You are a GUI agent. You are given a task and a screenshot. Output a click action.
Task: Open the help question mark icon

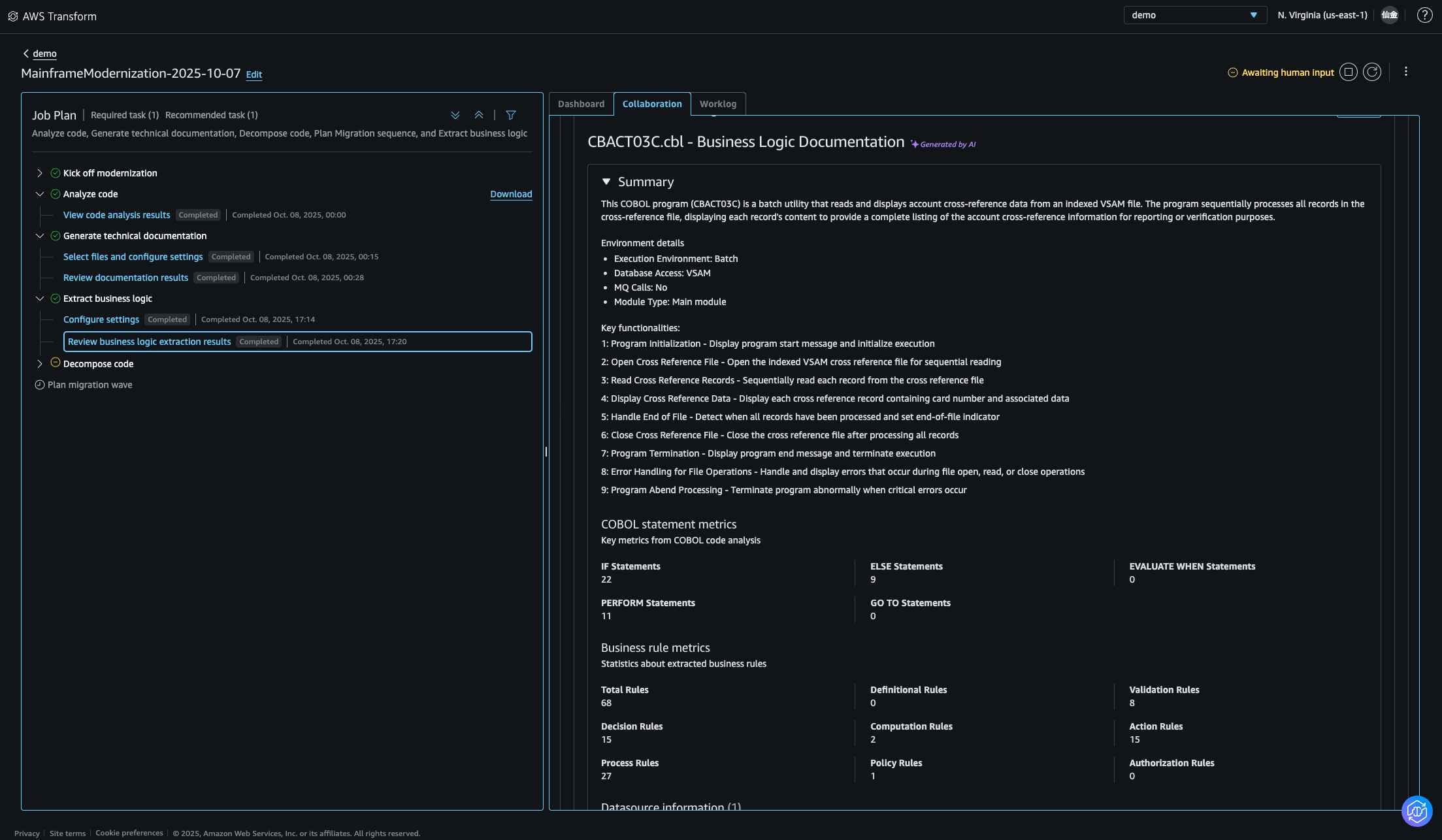pos(1424,15)
